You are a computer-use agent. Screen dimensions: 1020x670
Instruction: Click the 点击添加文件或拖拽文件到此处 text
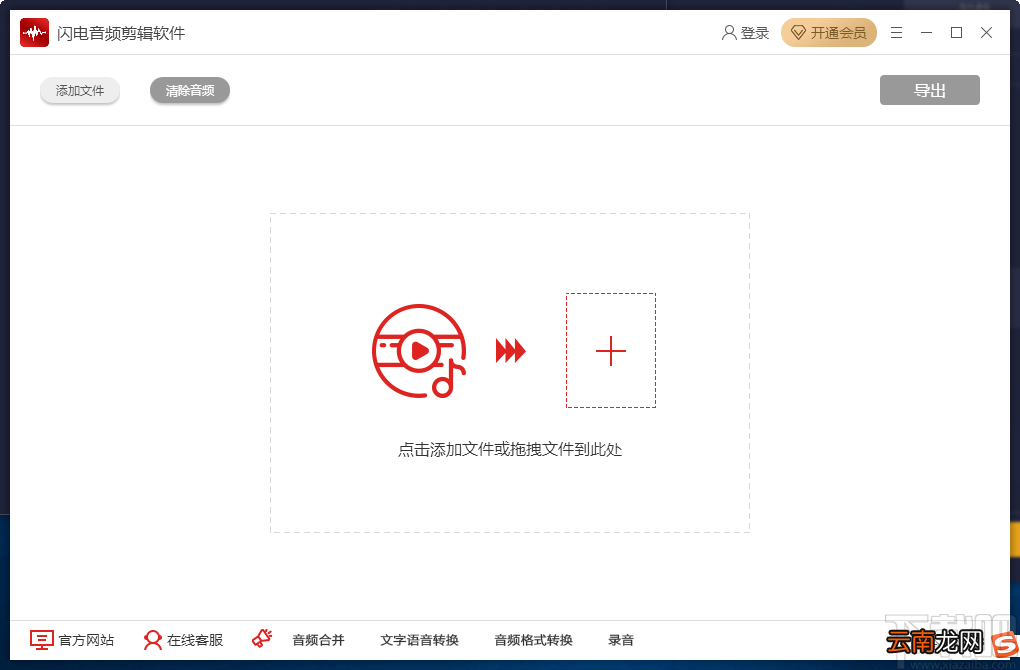[510, 449]
